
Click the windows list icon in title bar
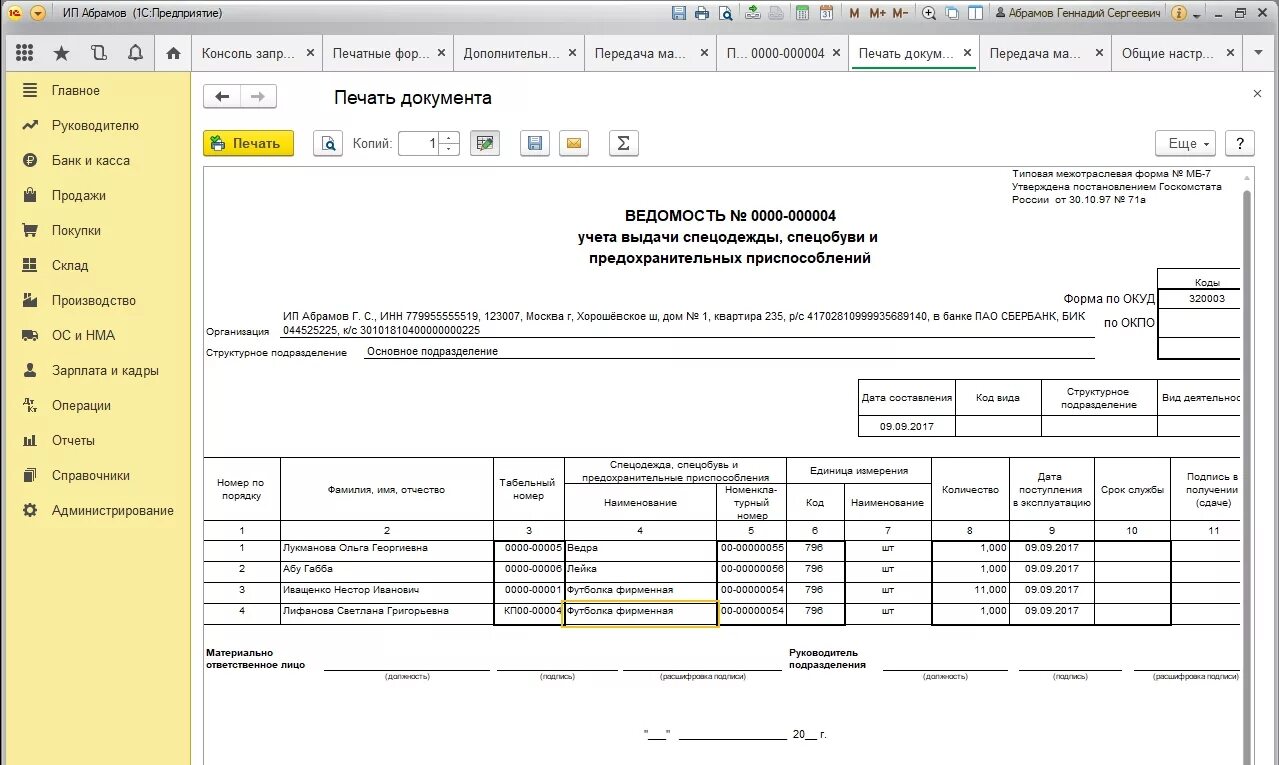pyautogui.click(x=951, y=13)
